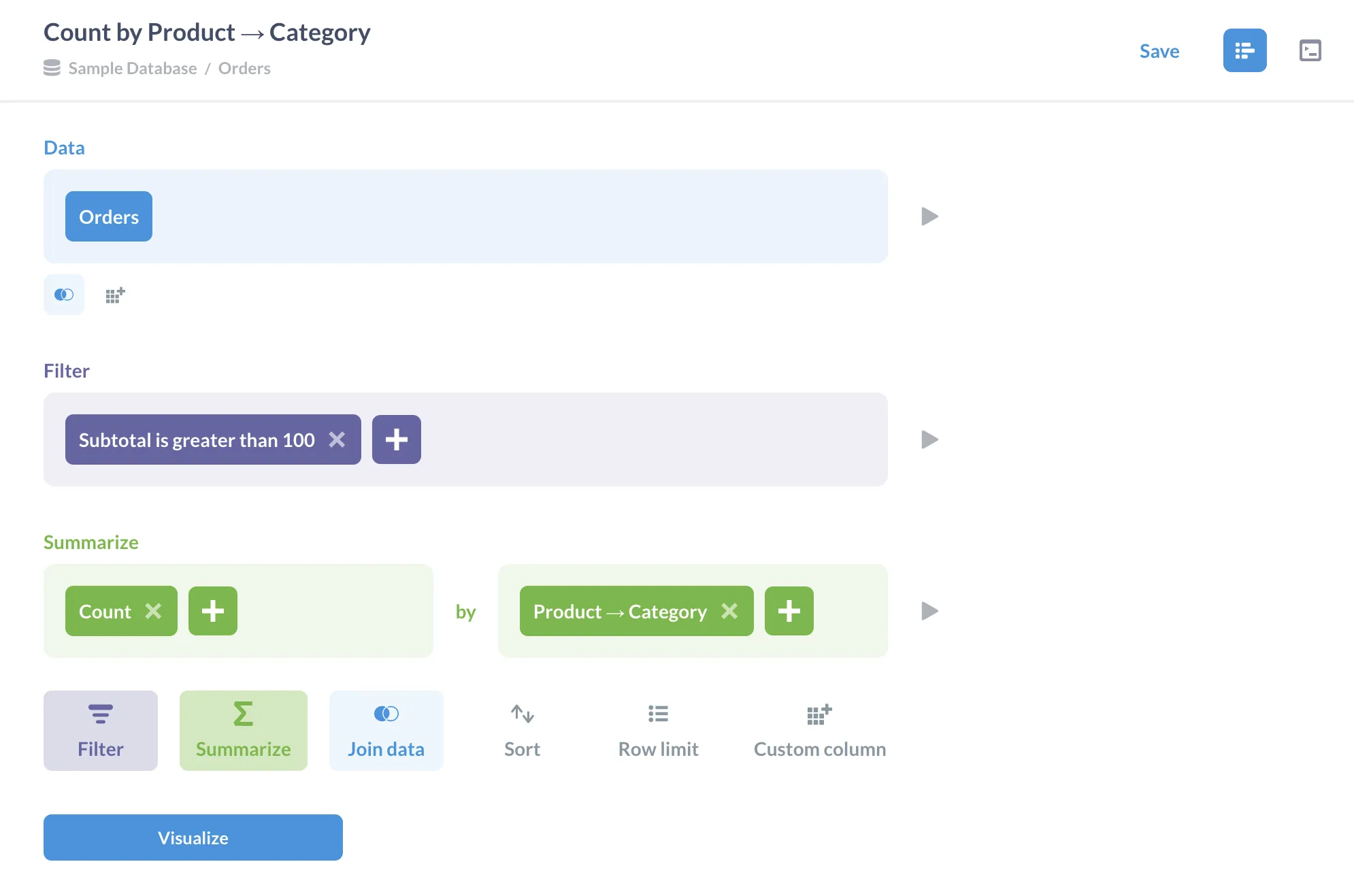Select the Summarize sigma icon
1354x896 pixels.
pyautogui.click(x=243, y=730)
